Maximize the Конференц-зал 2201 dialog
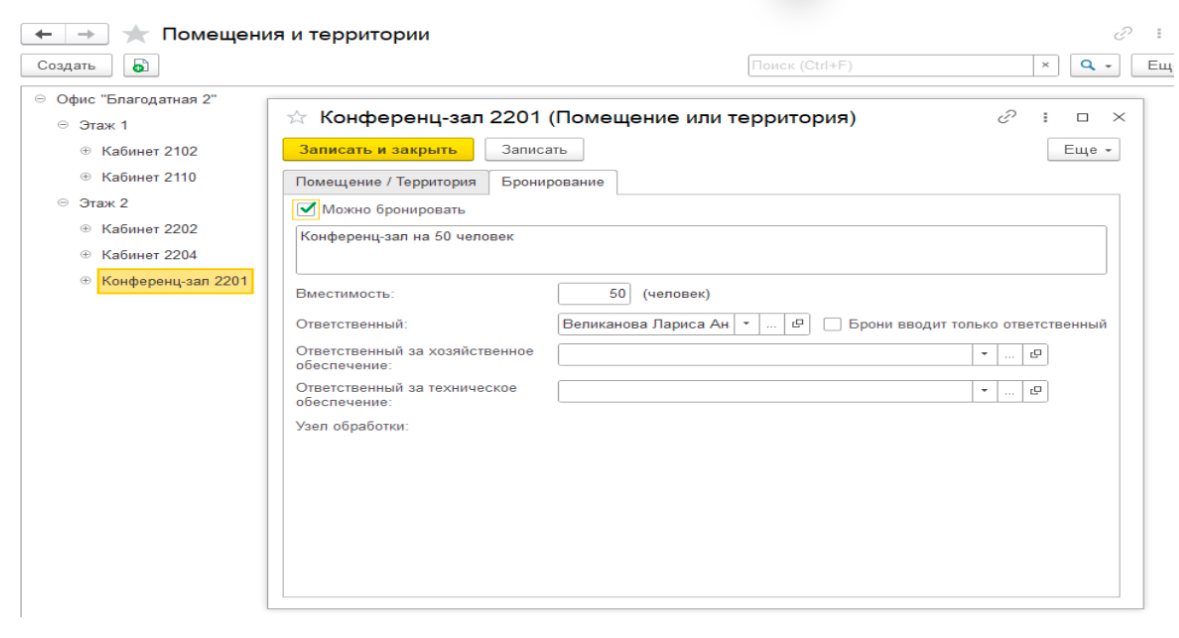This screenshot has height=638, width=1179. [x=1082, y=117]
